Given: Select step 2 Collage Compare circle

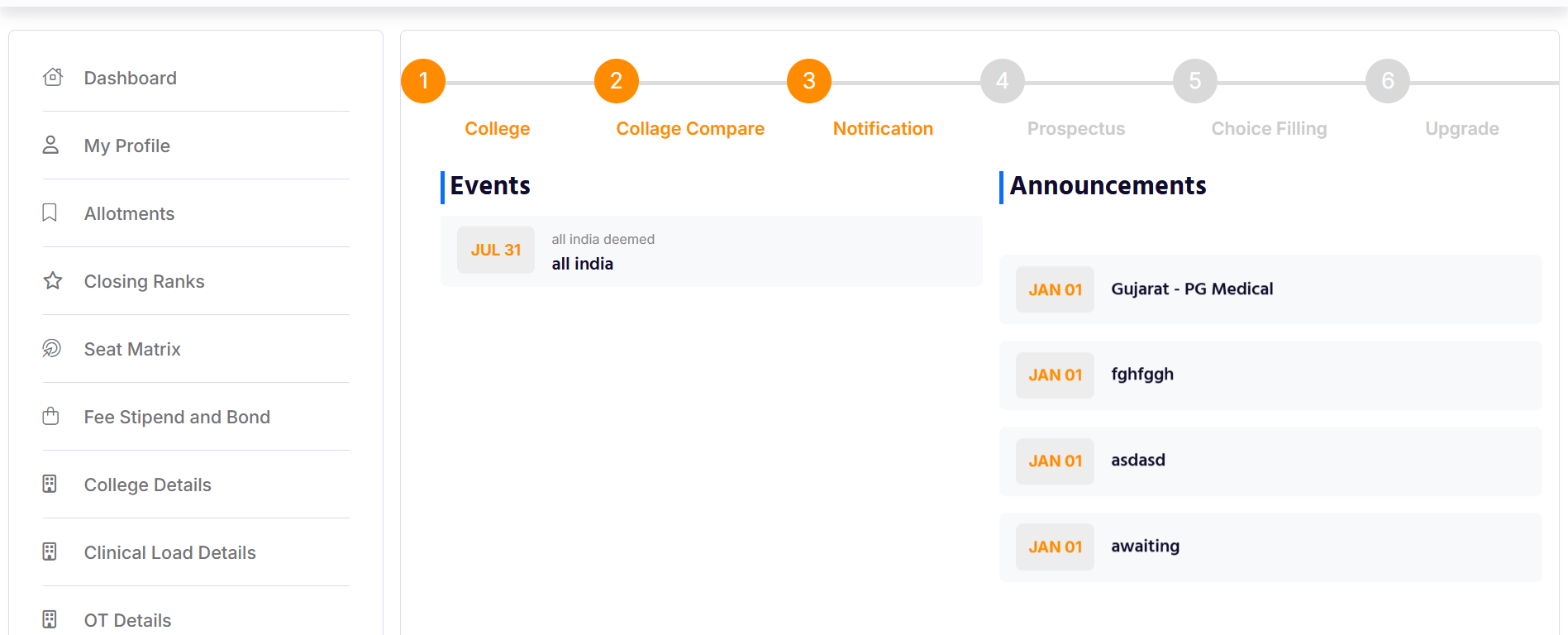Looking at the screenshot, I should (616, 80).
